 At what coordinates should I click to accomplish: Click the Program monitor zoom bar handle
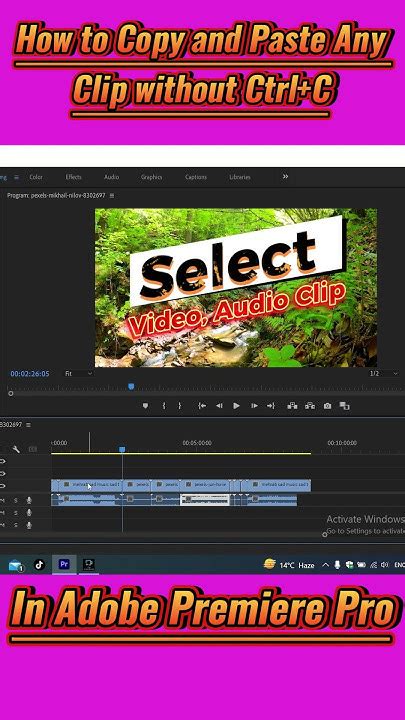click(x=11, y=394)
